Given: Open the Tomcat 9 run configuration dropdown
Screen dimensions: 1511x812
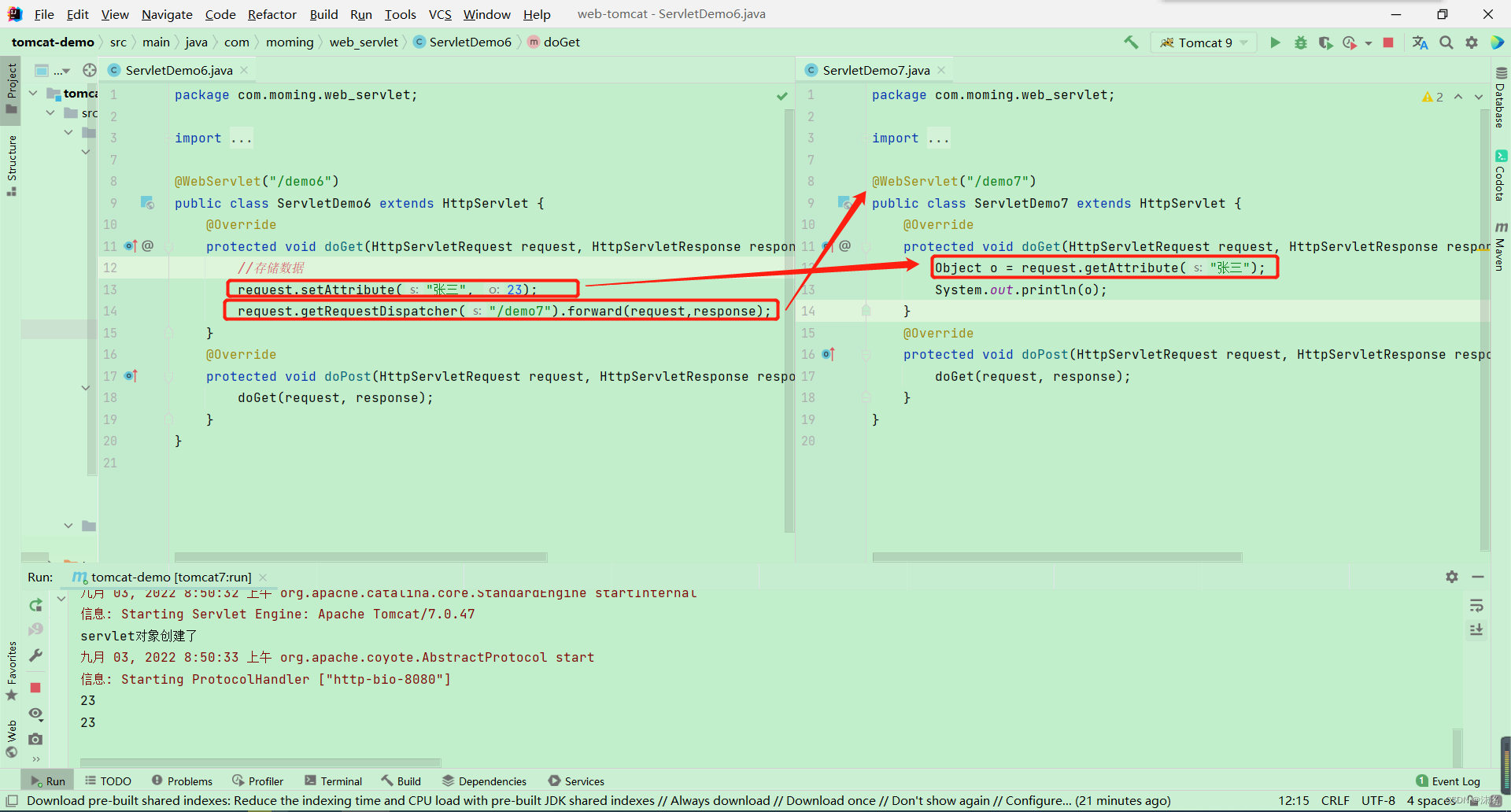Looking at the screenshot, I should point(1203,42).
